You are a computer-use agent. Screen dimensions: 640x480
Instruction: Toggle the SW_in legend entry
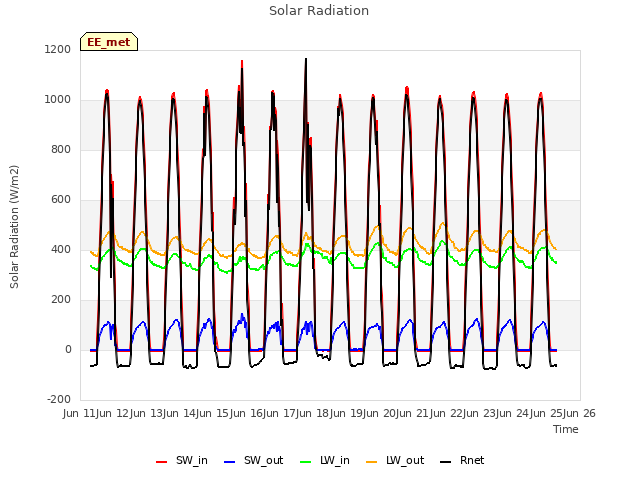182,460
